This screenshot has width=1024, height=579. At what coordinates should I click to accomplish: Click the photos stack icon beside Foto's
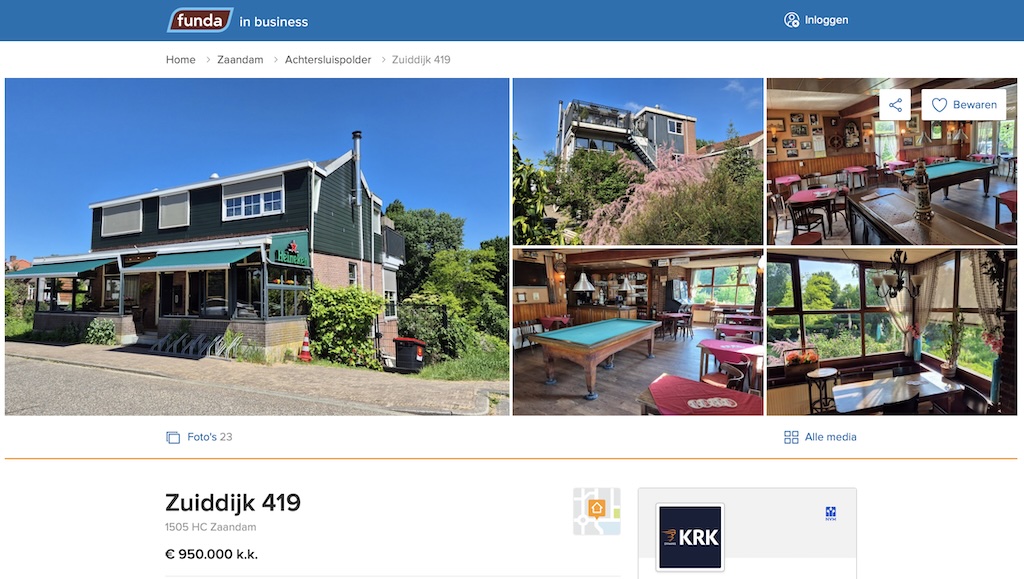pos(173,437)
